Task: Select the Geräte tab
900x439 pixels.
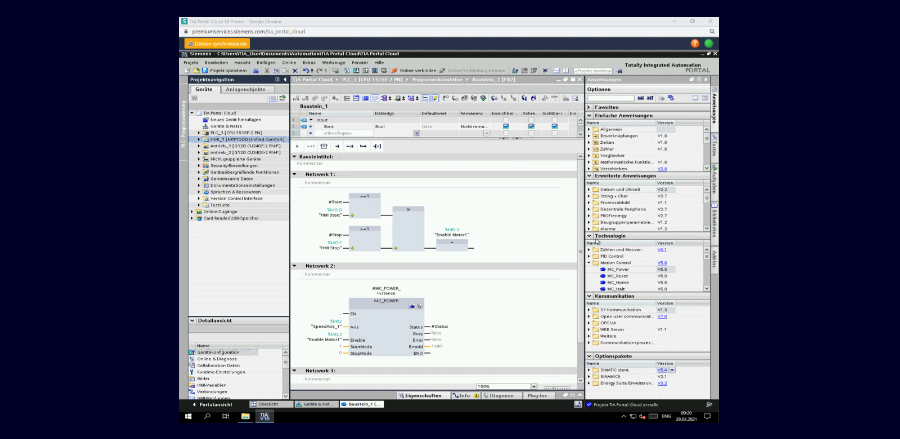Action: pyautogui.click(x=204, y=90)
